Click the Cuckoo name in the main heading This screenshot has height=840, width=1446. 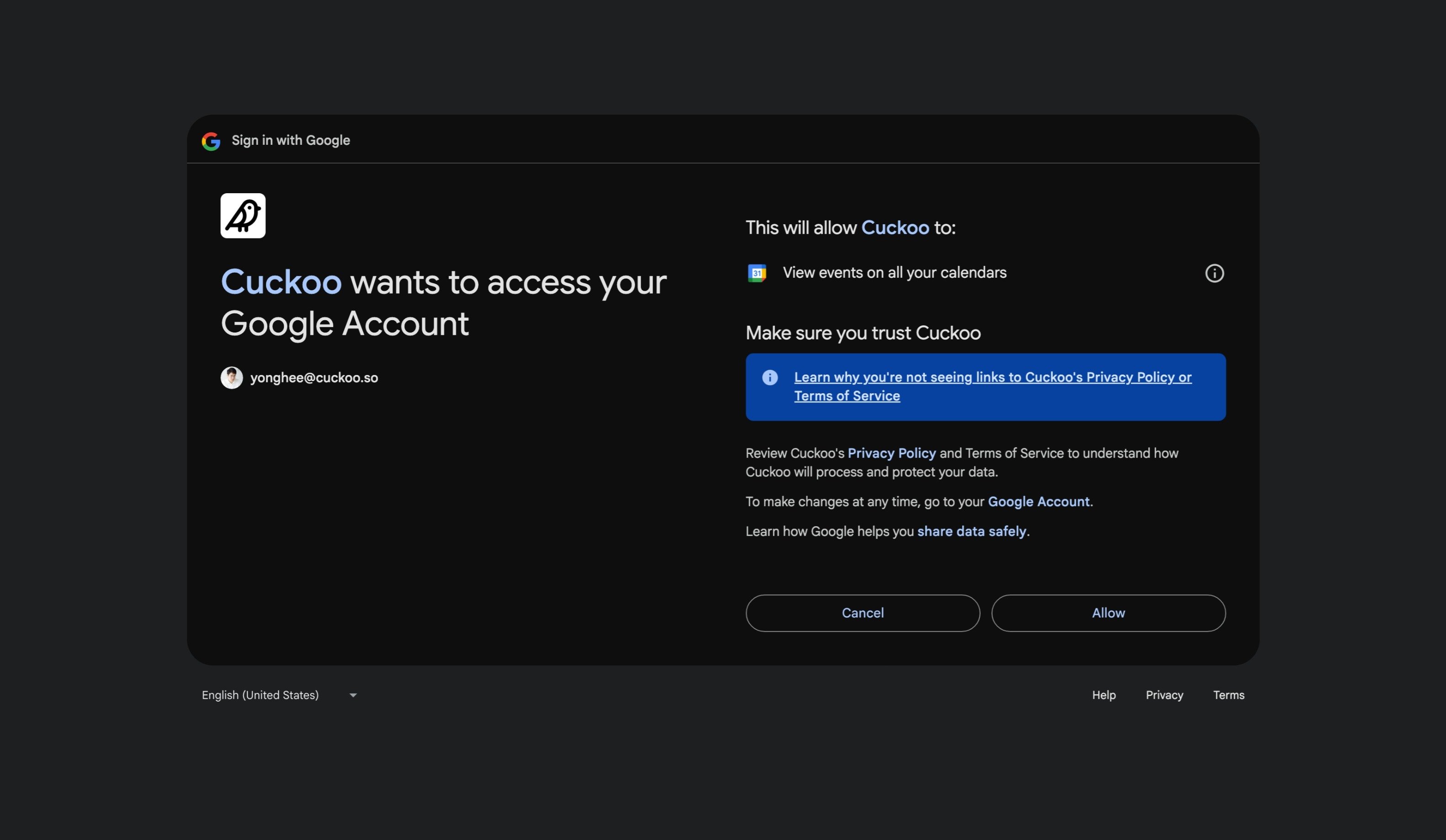tap(281, 282)
